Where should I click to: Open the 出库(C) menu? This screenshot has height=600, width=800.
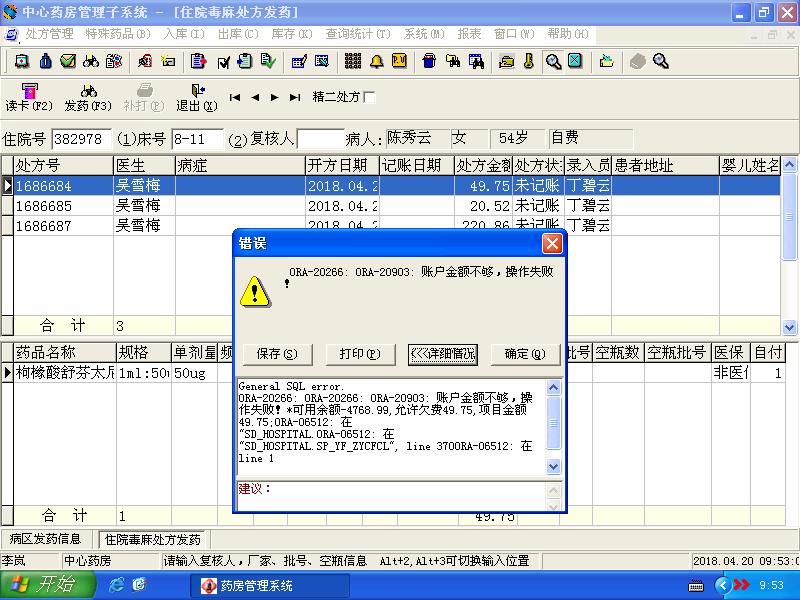point(238,34)
